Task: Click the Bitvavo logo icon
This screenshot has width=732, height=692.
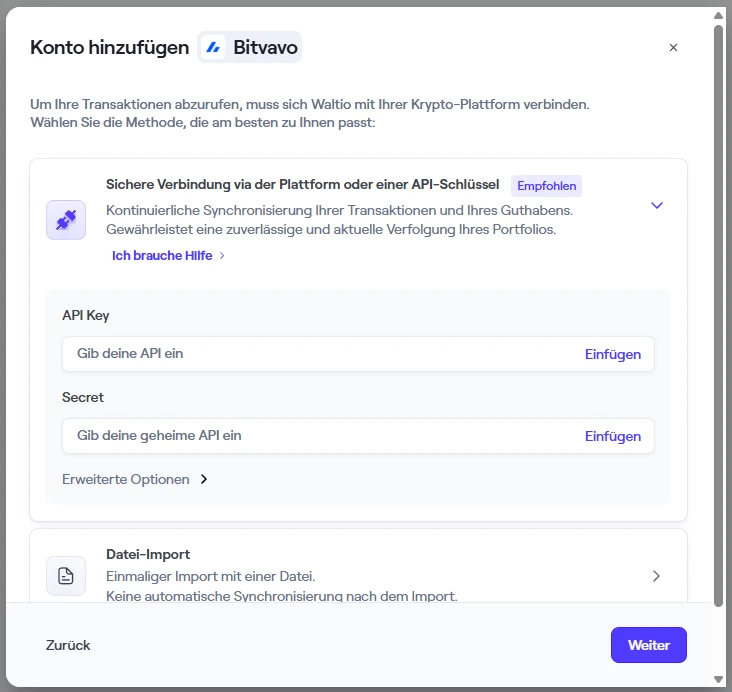Action: click(x=213, y=47)
